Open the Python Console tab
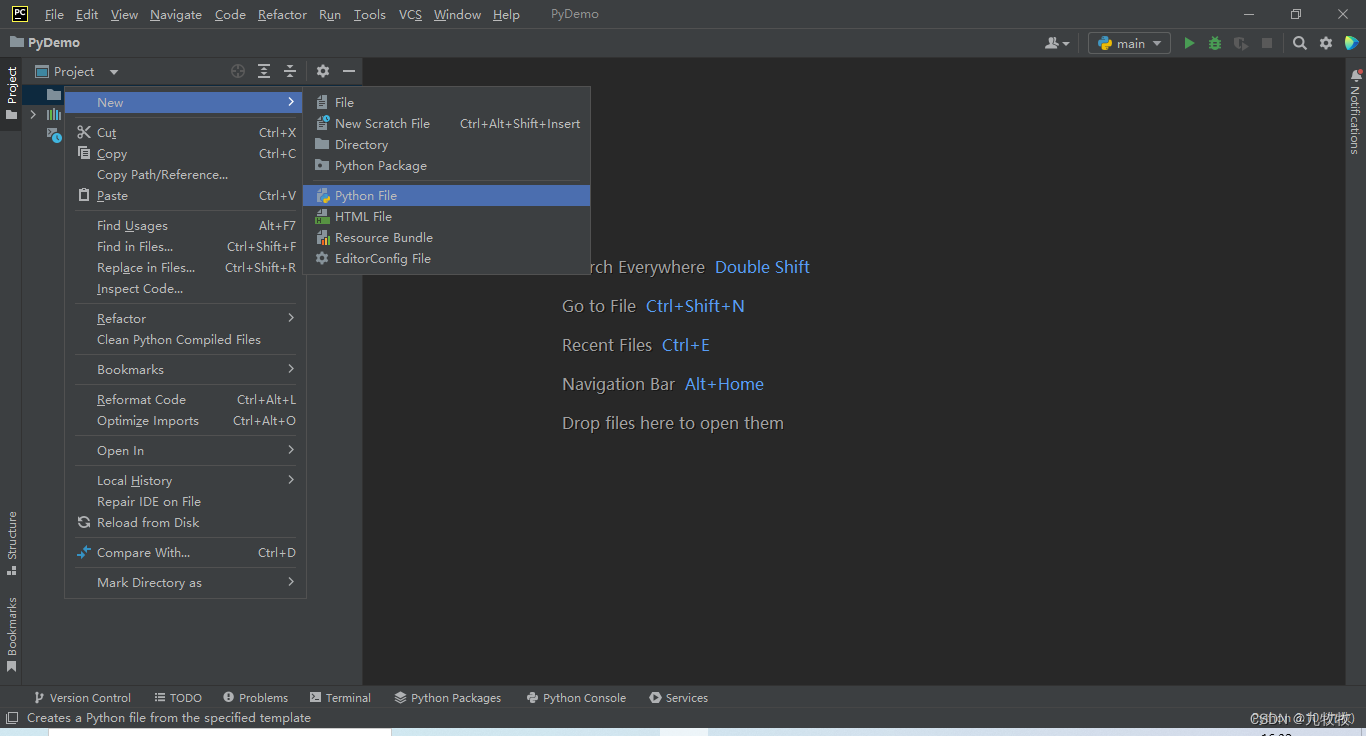1366x736 pixels. click(x=576, y=698)
